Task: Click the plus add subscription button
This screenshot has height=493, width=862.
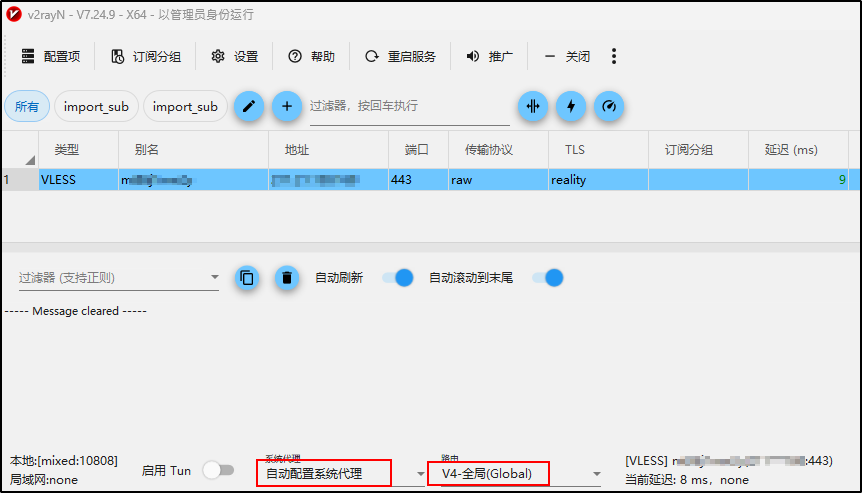Action: [x=286, y=106]
